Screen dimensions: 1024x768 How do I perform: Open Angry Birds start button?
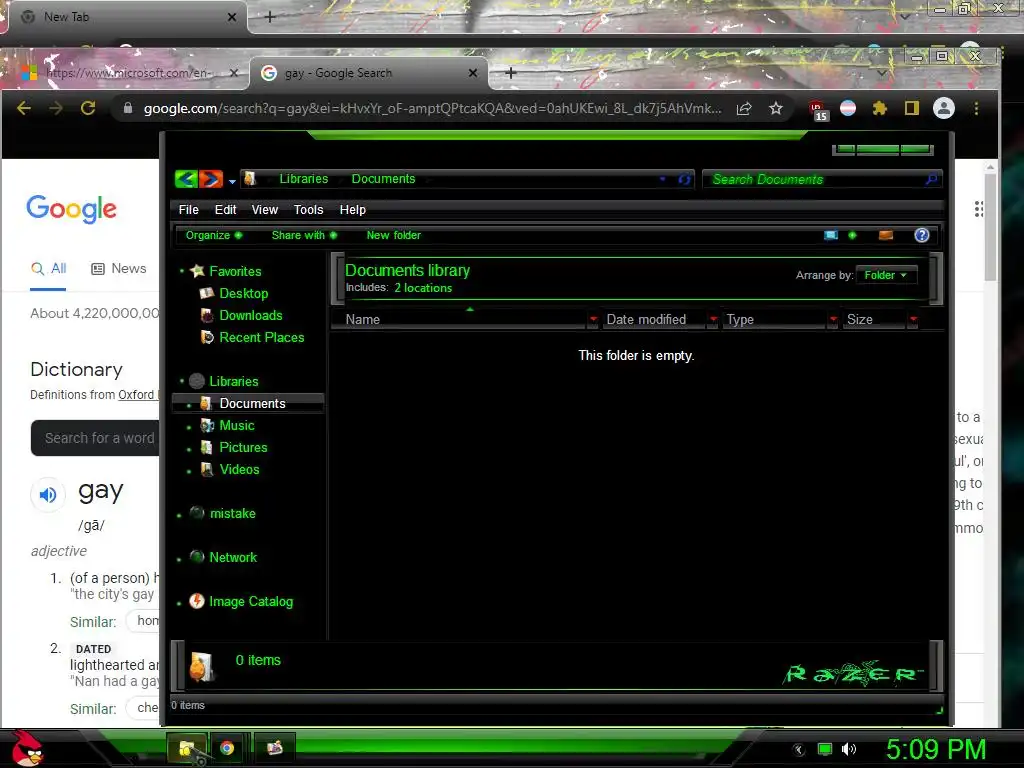click(x=27, y=748)
